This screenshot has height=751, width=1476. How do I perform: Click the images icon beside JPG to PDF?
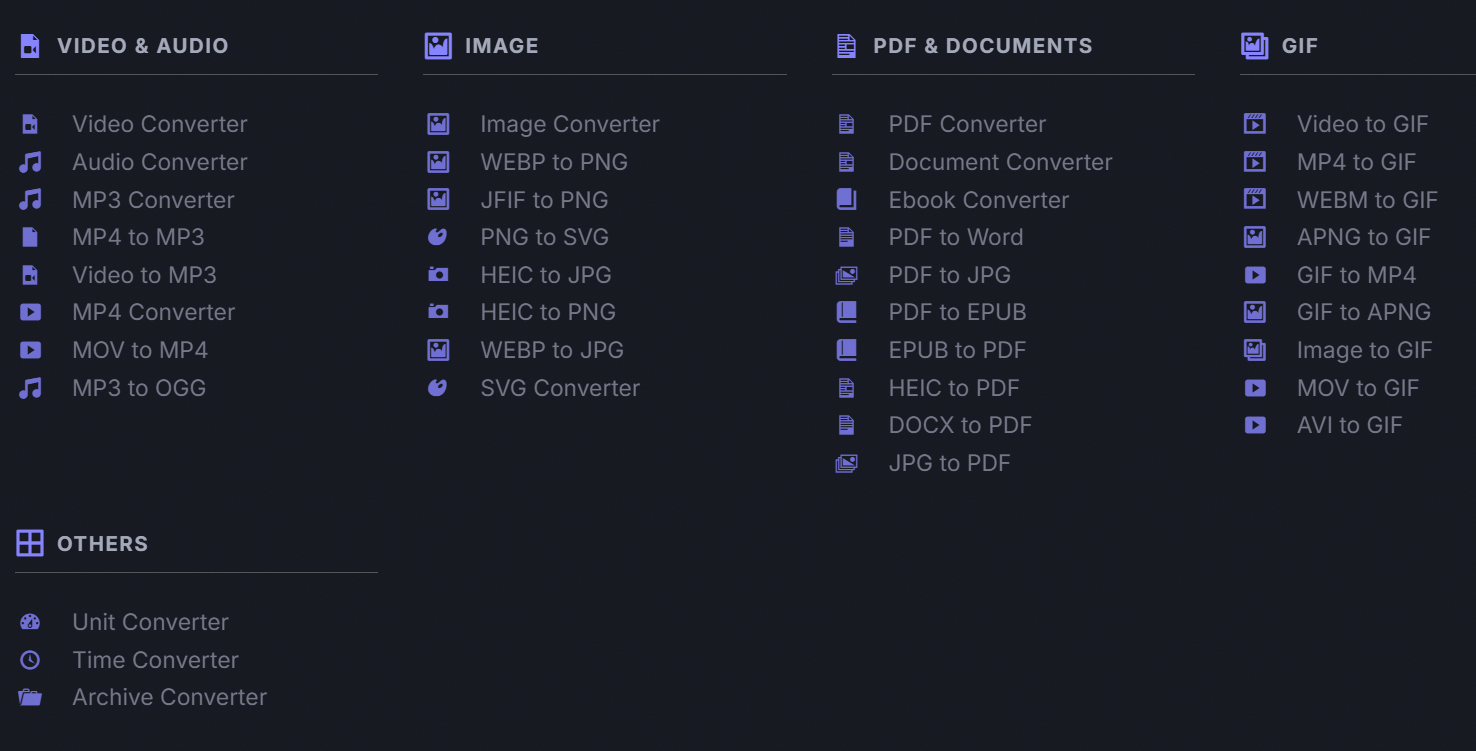click(x=846, y=463)
